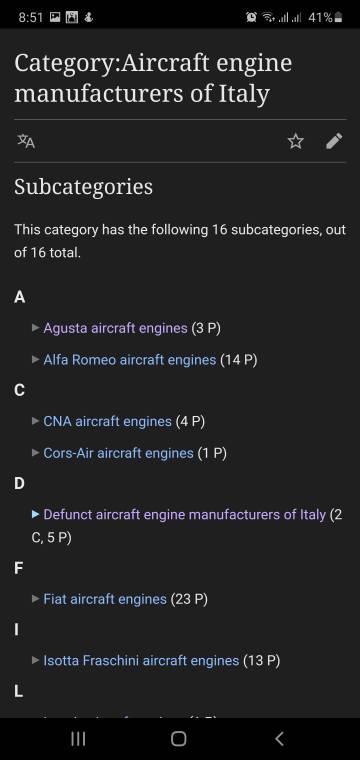Open the CNA aircraft engines link
The height and width of the screenshot is (760, 360).
point(108,421)
